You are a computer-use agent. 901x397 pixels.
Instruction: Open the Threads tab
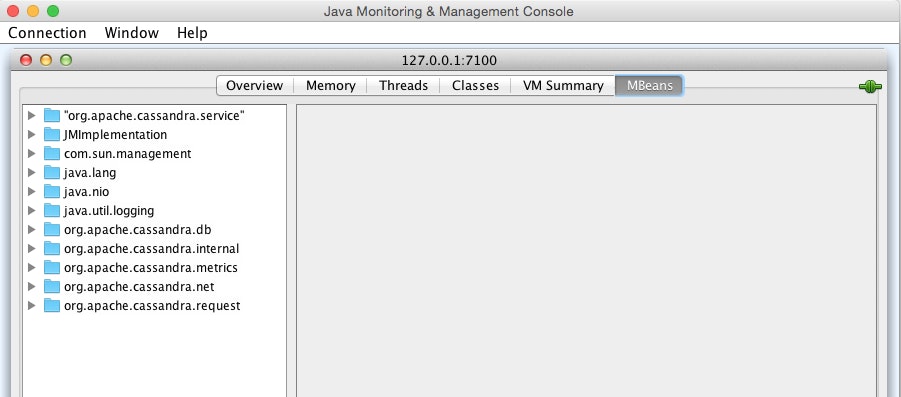[403, 86]
